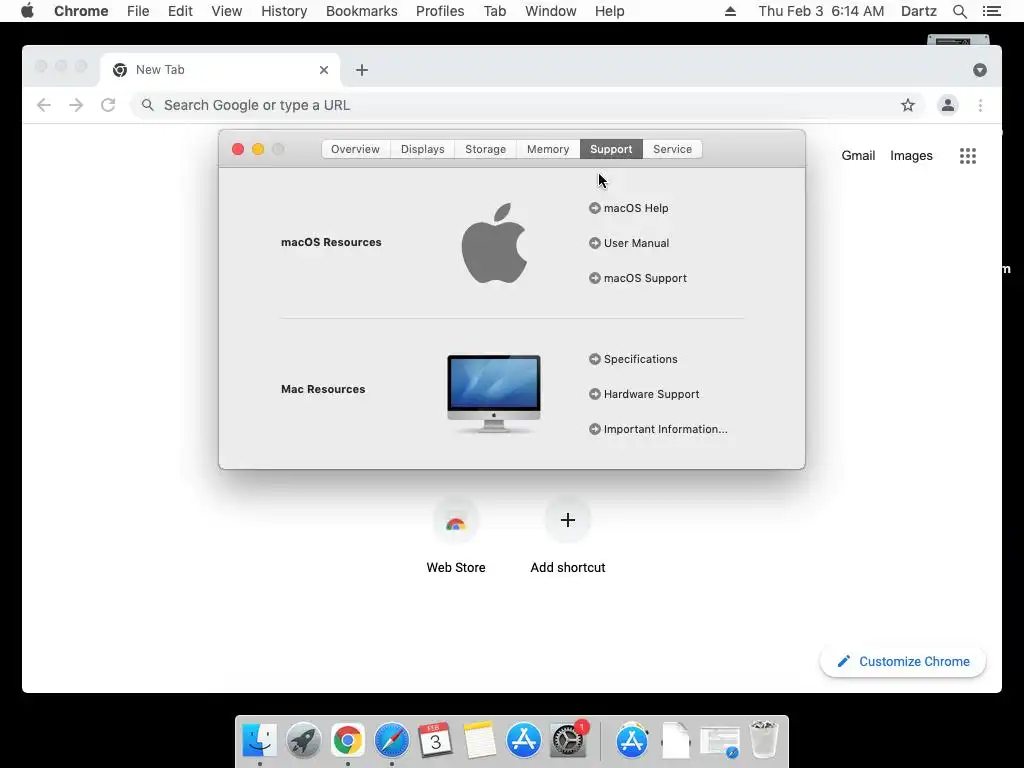Switch to the Memory tab

tap(548, 149)
